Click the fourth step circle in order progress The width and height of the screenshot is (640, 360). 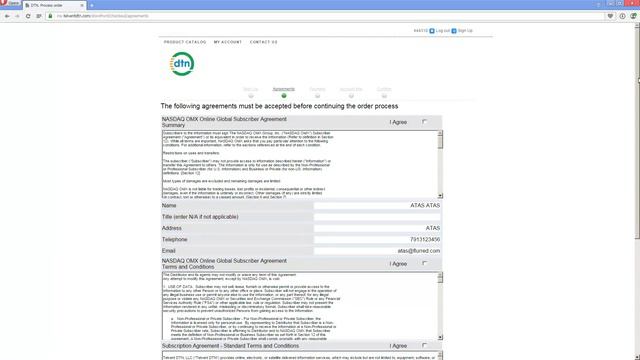(351, 96)
